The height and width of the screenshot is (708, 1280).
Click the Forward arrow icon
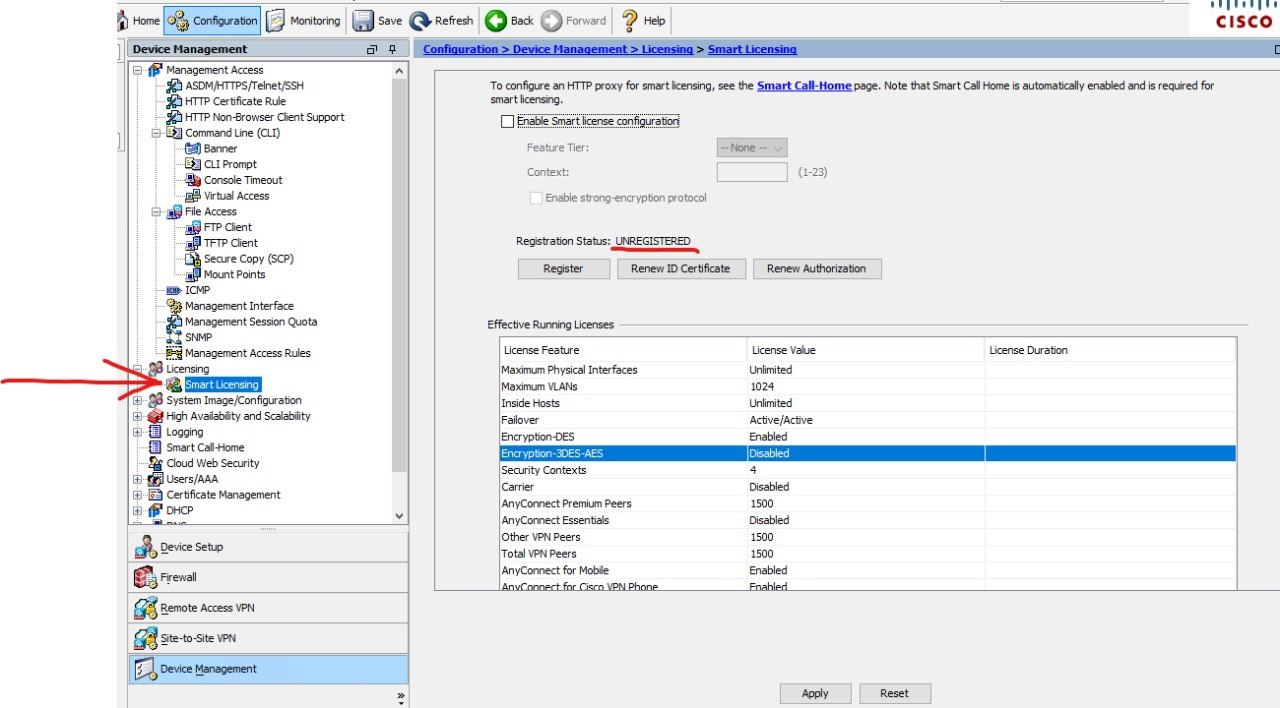click(x=551, y=20)
